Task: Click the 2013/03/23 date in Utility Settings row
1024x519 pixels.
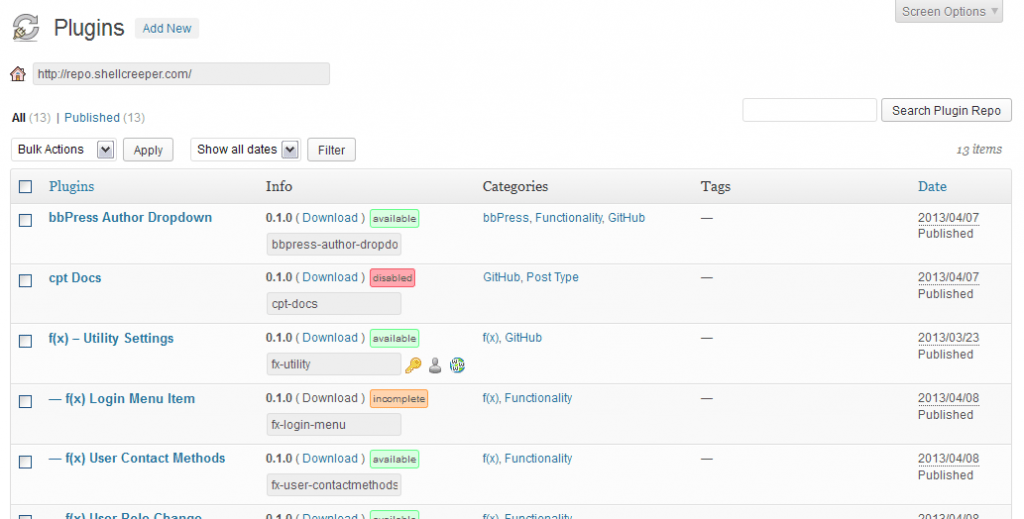Action: pyautogui.click(x=948, y=338)
